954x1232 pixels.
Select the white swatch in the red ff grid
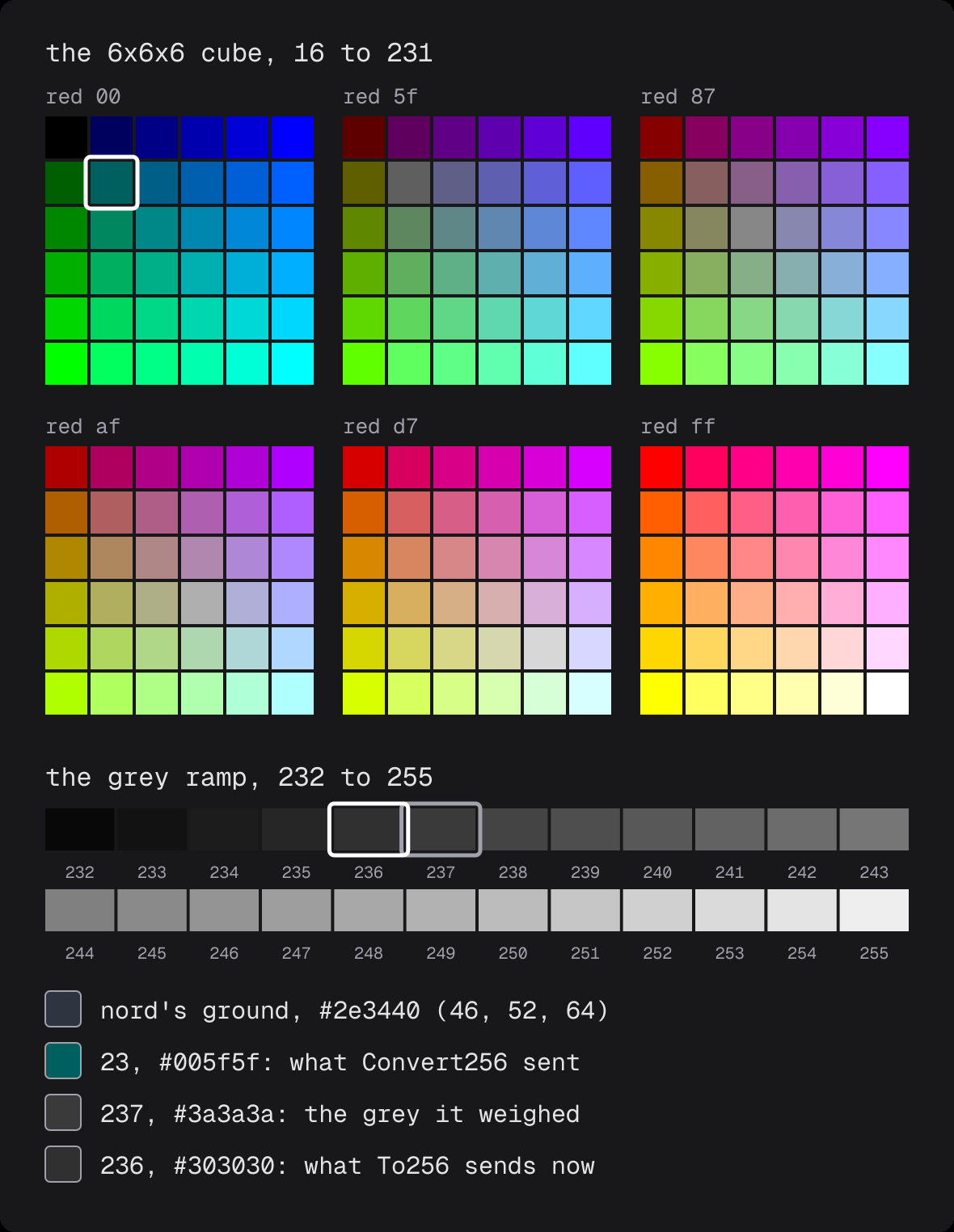tap(888, 694)
